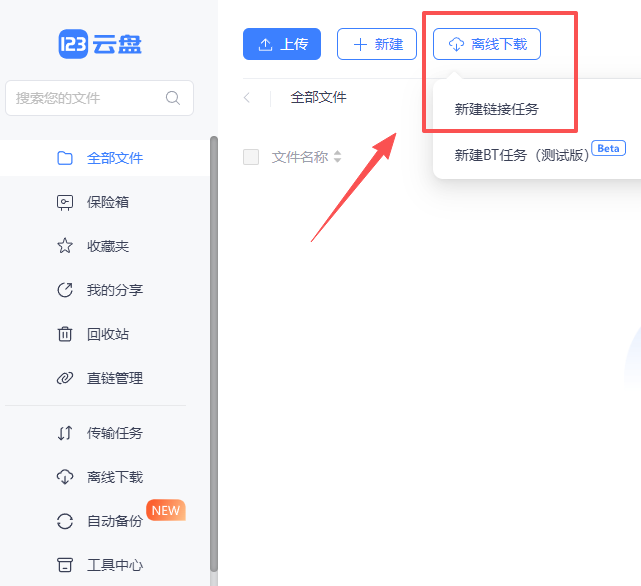Screen dimensions: 641x586
Task: Click the 文件名称 column header
Action: 300,157
